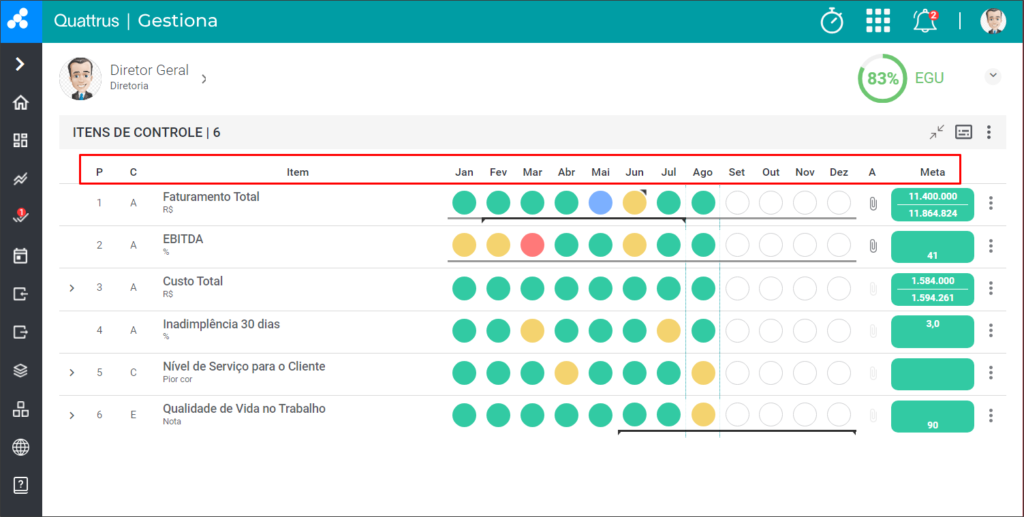Open Inadimplência 30 dias item
Viewport: 1024px width, 517px height.
221,324
